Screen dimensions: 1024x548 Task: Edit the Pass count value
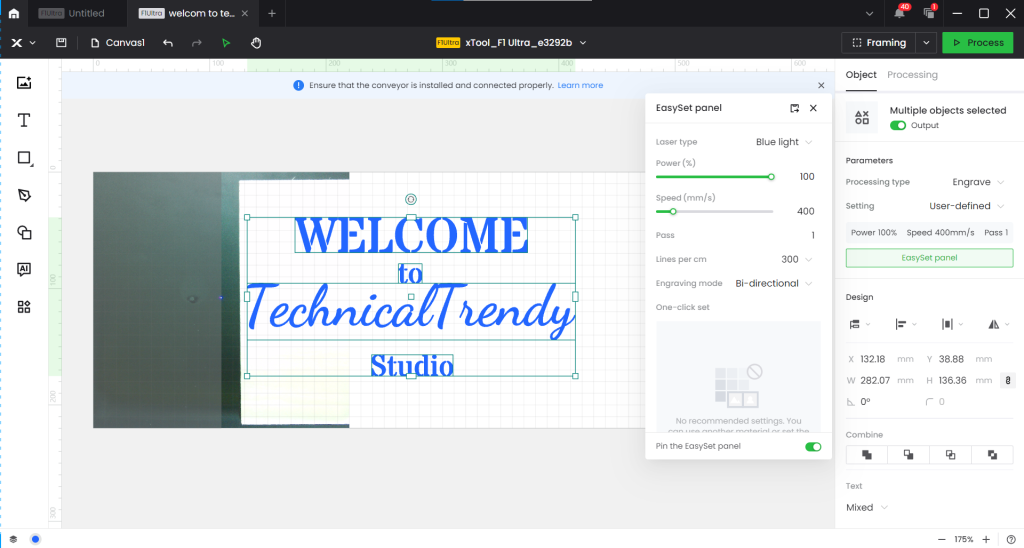[x=812, y=235]
